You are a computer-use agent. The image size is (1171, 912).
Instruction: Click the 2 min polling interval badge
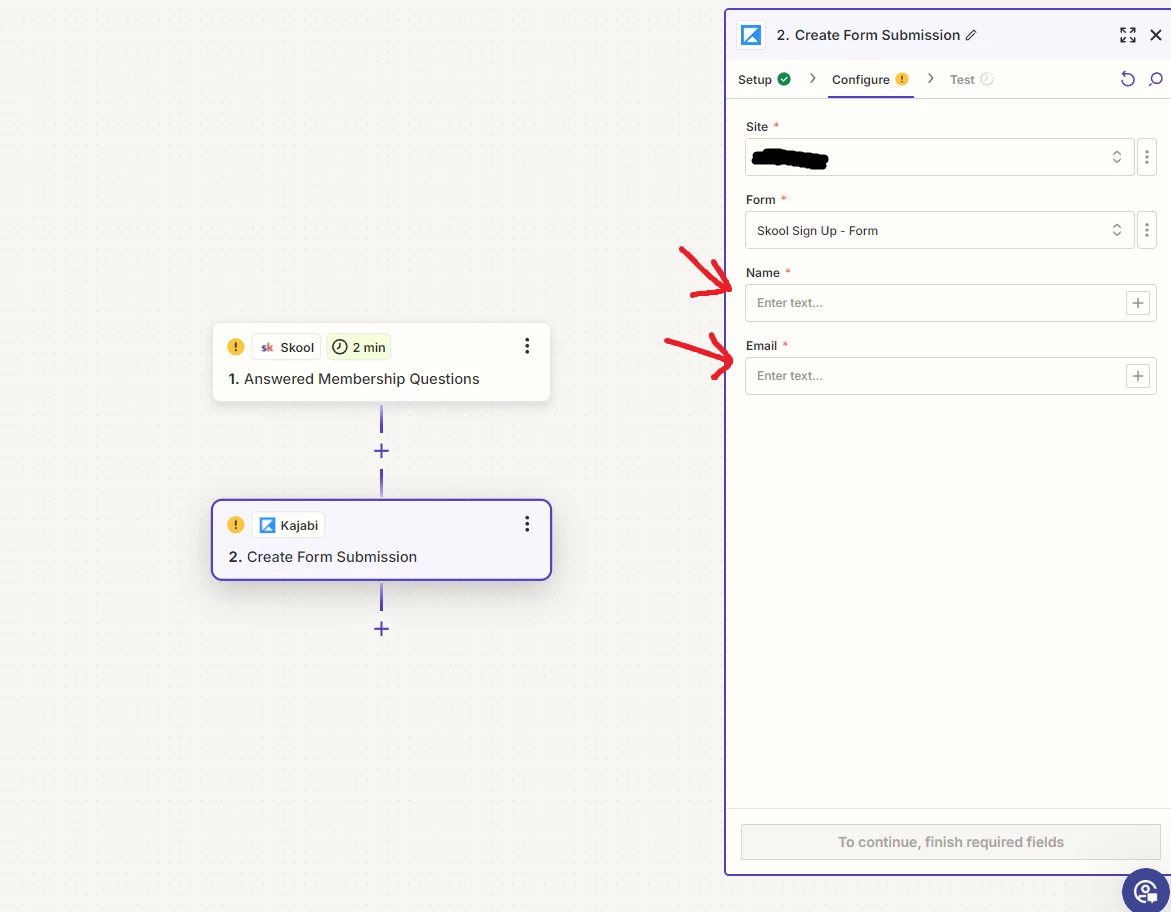[x=358, y=347]
